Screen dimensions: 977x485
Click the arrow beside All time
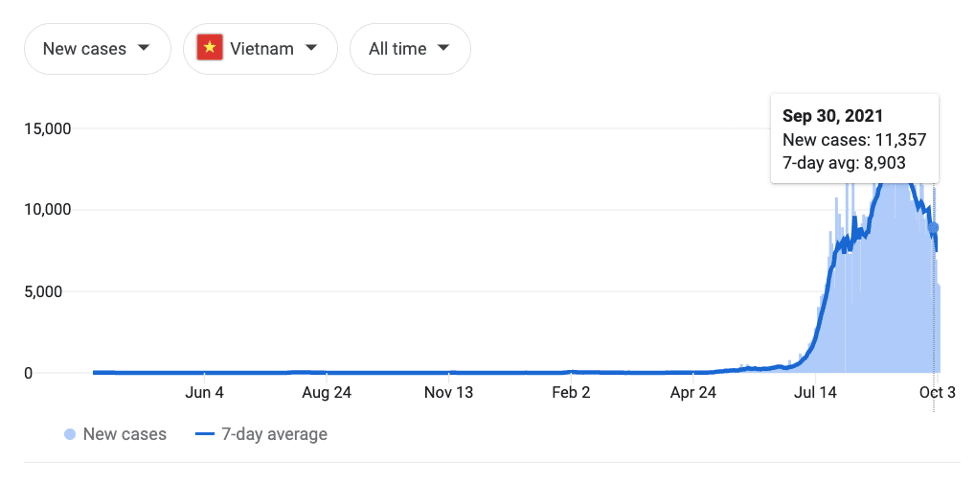444,48
